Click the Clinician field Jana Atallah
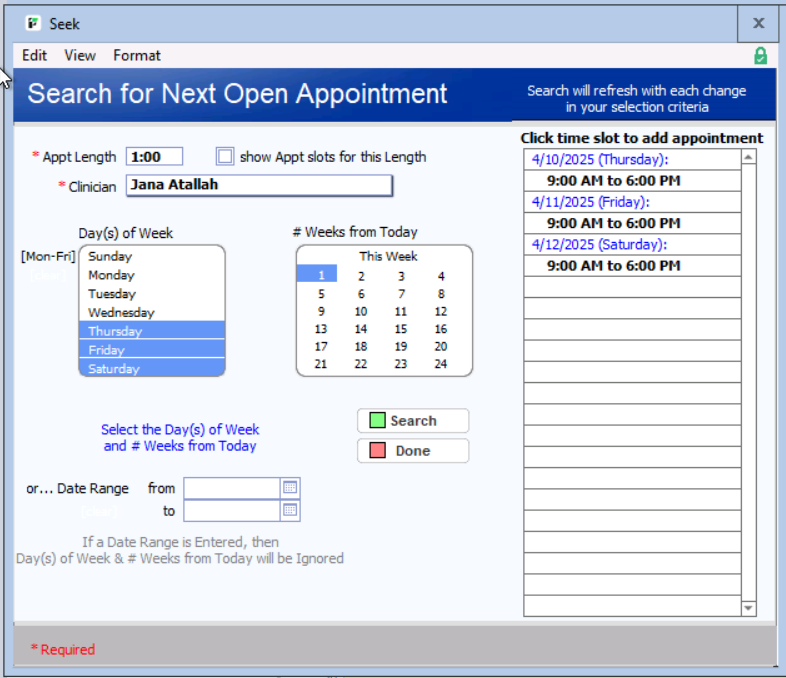This screenshot has height=678, width=786. pos(259,185)
